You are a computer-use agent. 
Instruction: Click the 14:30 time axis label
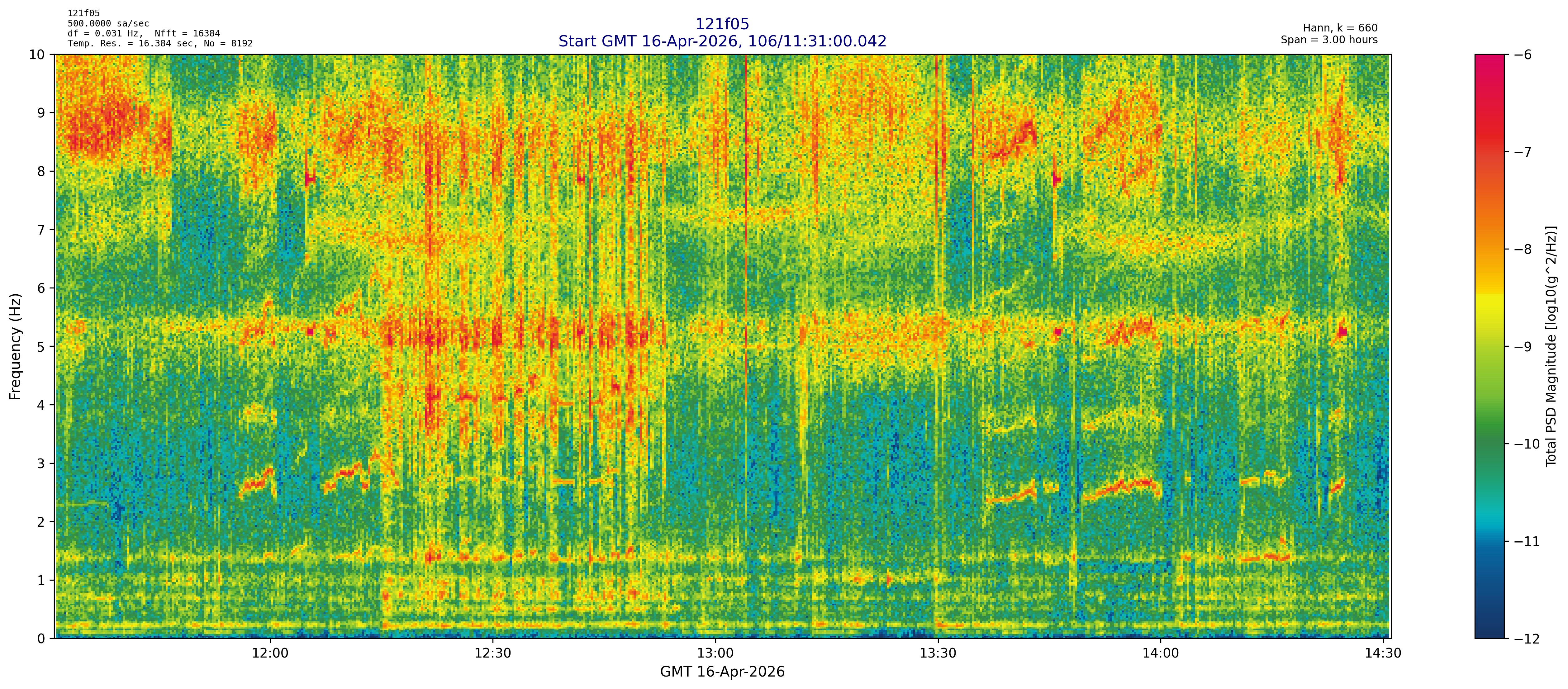pos(1383,653)
